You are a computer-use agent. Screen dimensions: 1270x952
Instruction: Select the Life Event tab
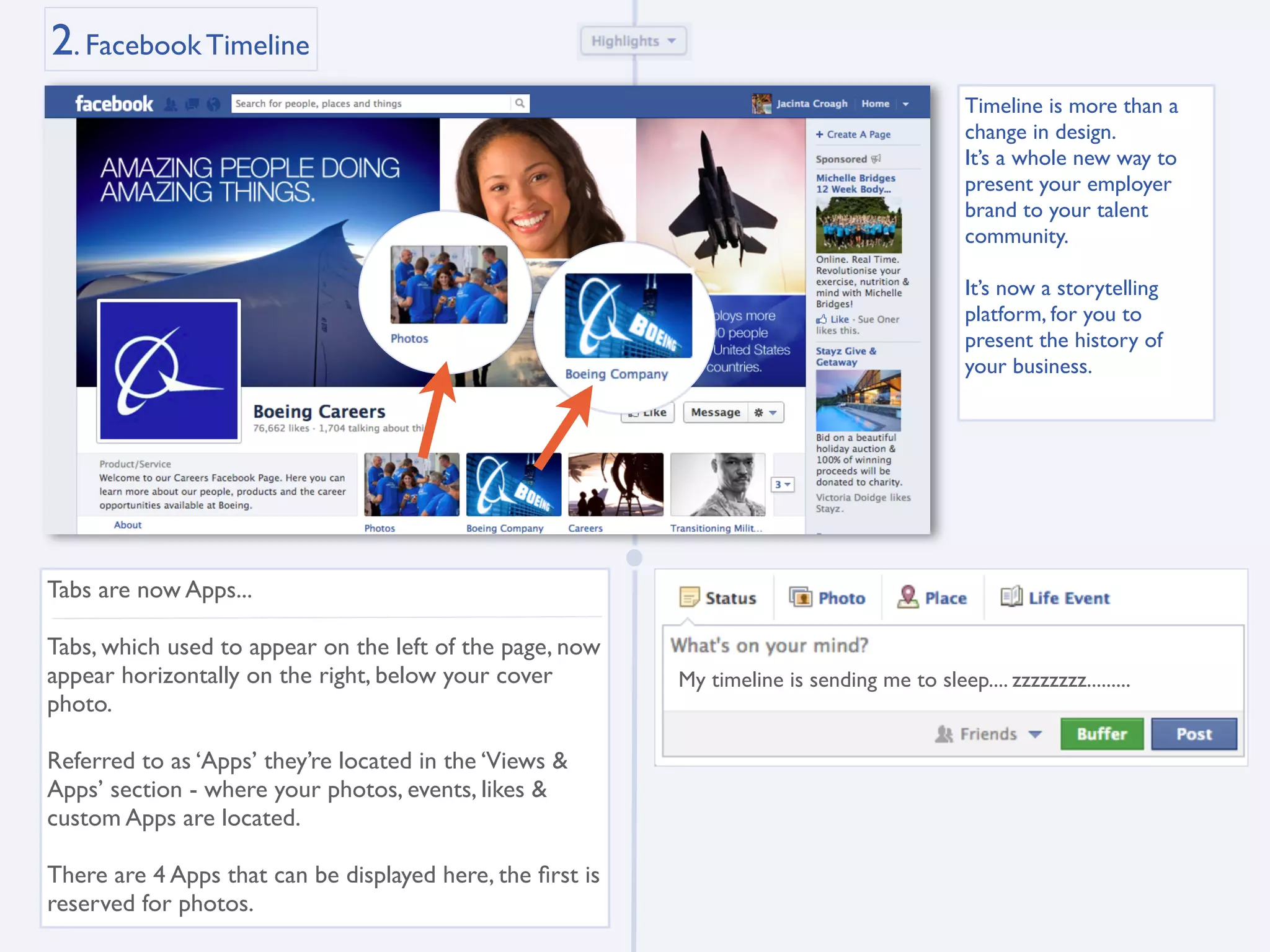[x=1055, y=597]
